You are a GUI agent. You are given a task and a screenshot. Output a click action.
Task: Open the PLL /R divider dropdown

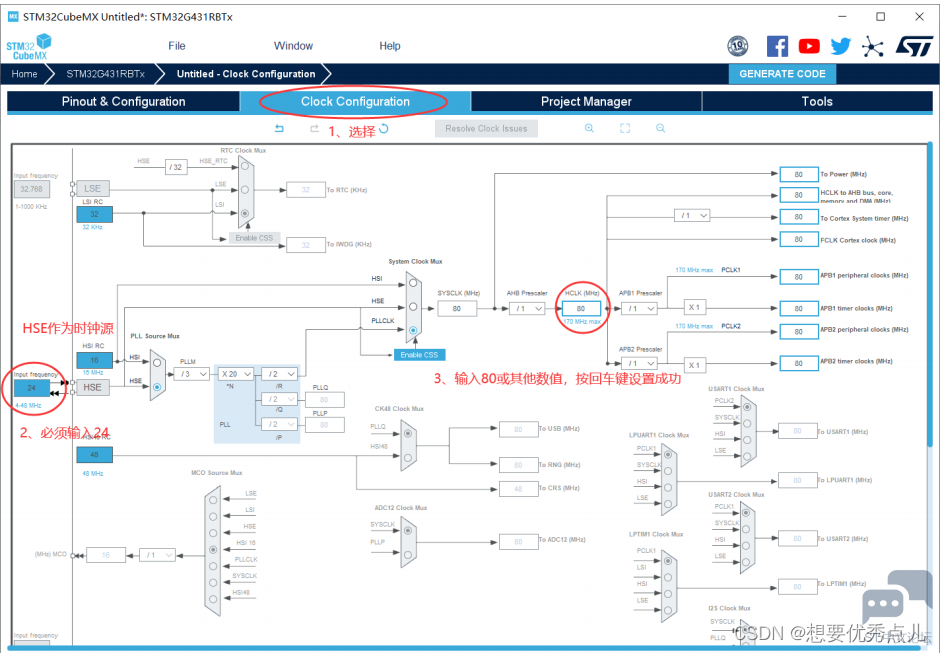point(279,374)
